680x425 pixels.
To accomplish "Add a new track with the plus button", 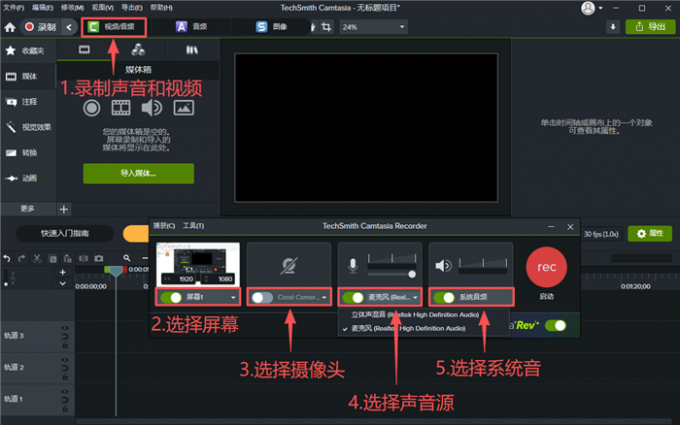I will [62, 272].
